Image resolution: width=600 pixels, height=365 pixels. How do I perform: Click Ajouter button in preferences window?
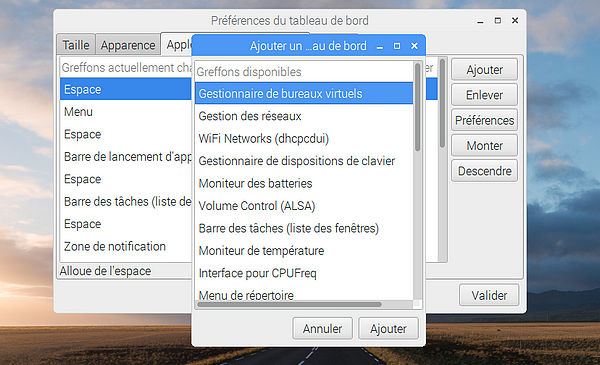pyautogui.click(x=484, y=70)
